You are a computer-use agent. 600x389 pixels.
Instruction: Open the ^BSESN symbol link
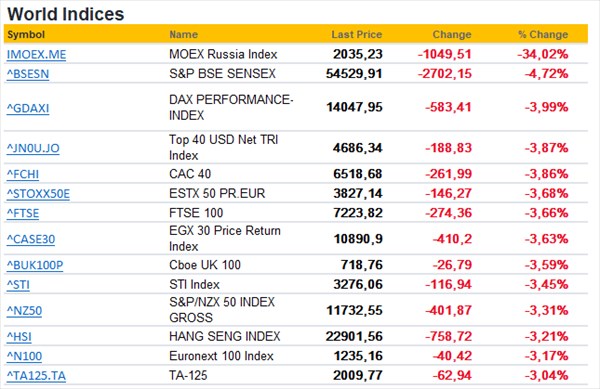click(28, 74)
